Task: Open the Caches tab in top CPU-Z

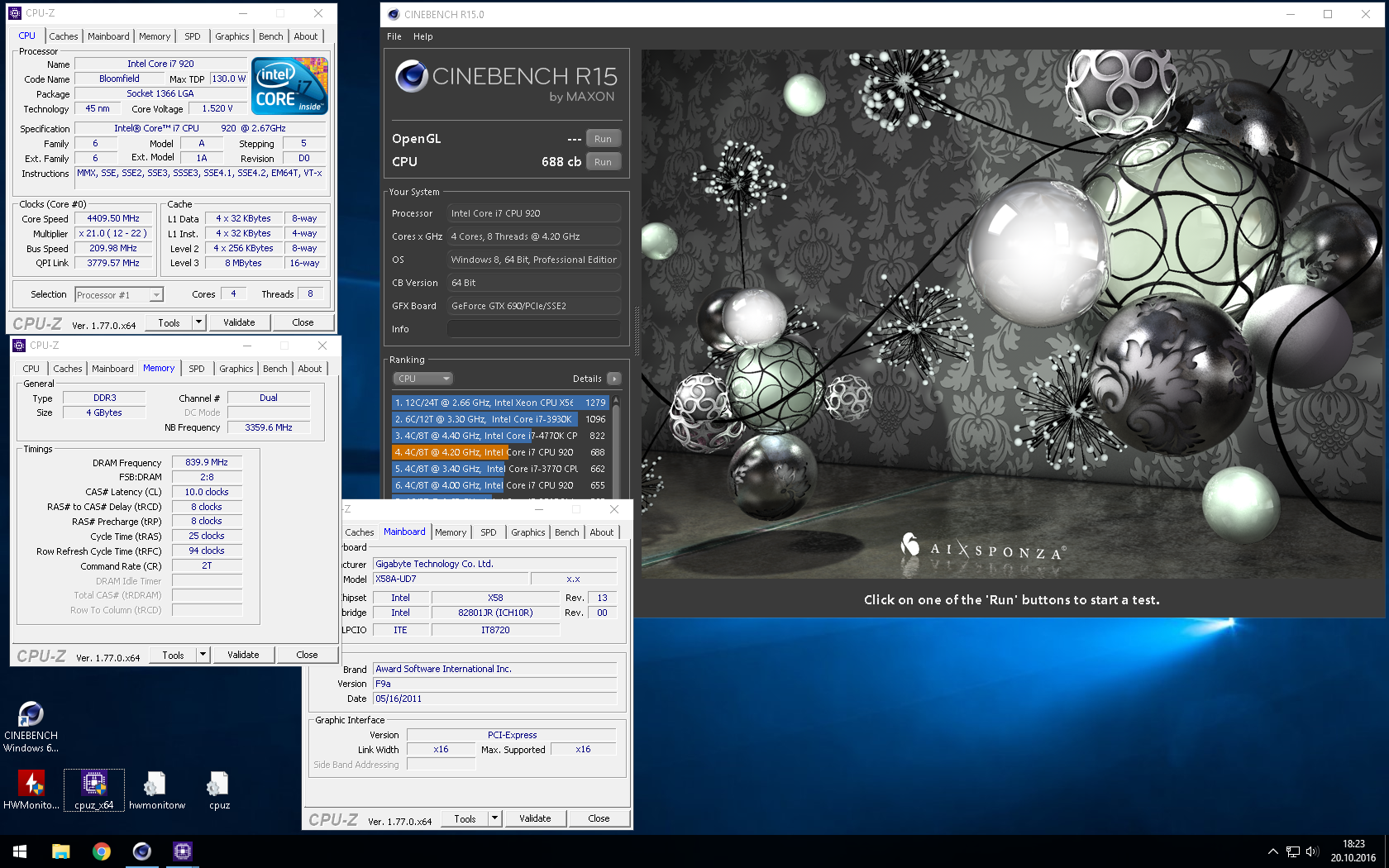Action: click(64, 36)
